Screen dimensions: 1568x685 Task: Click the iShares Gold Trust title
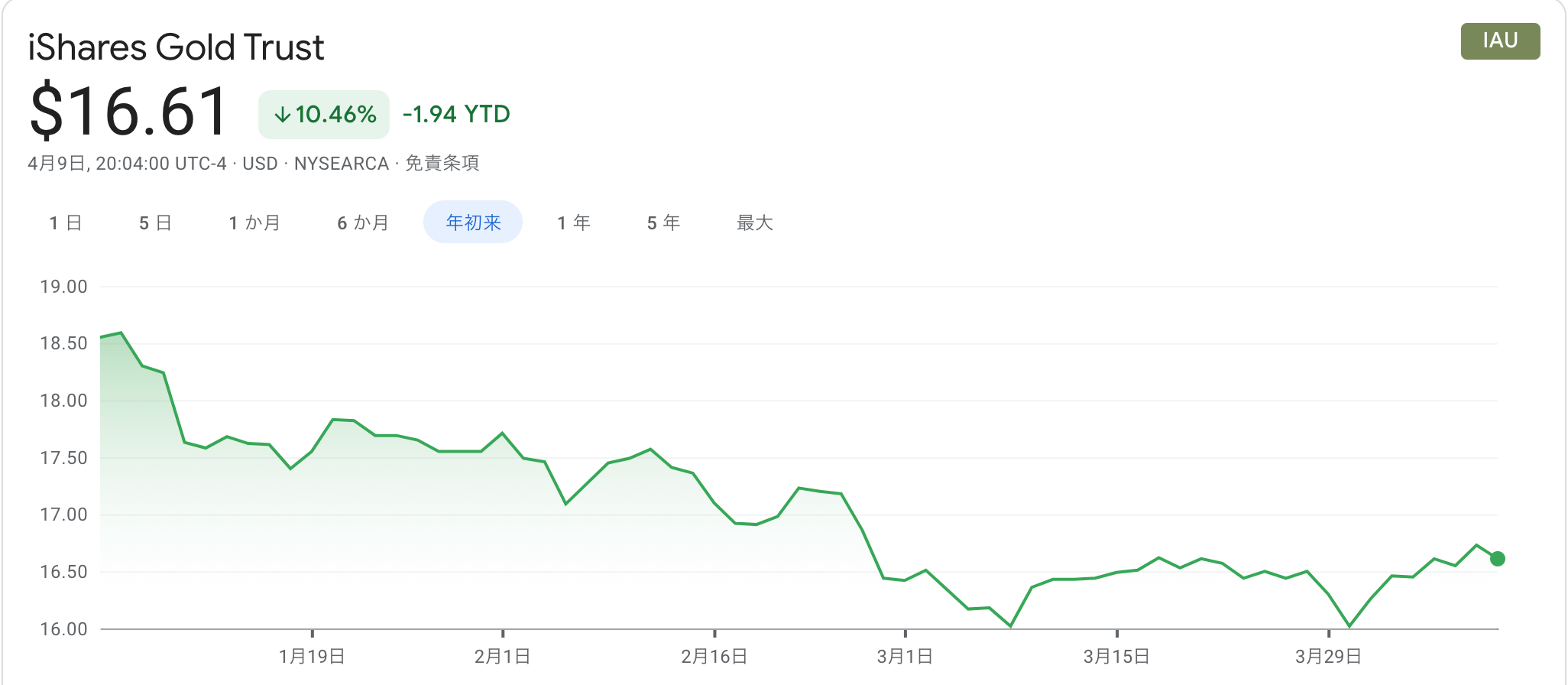point(176,47)
